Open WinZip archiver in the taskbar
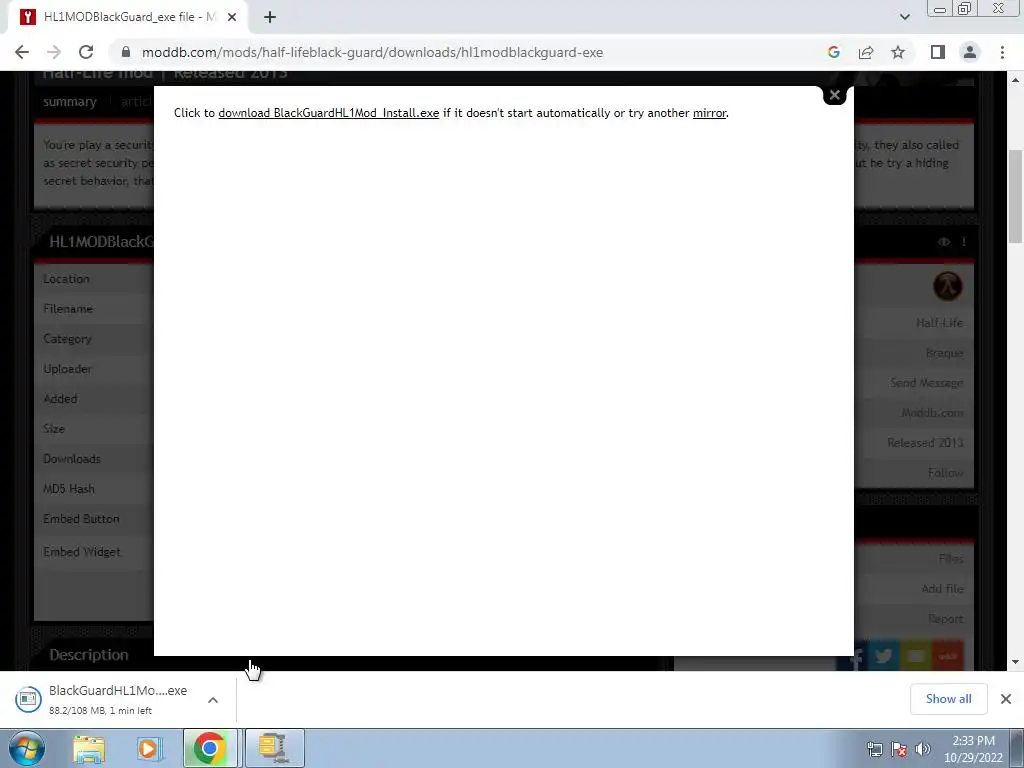 (274, 748)
